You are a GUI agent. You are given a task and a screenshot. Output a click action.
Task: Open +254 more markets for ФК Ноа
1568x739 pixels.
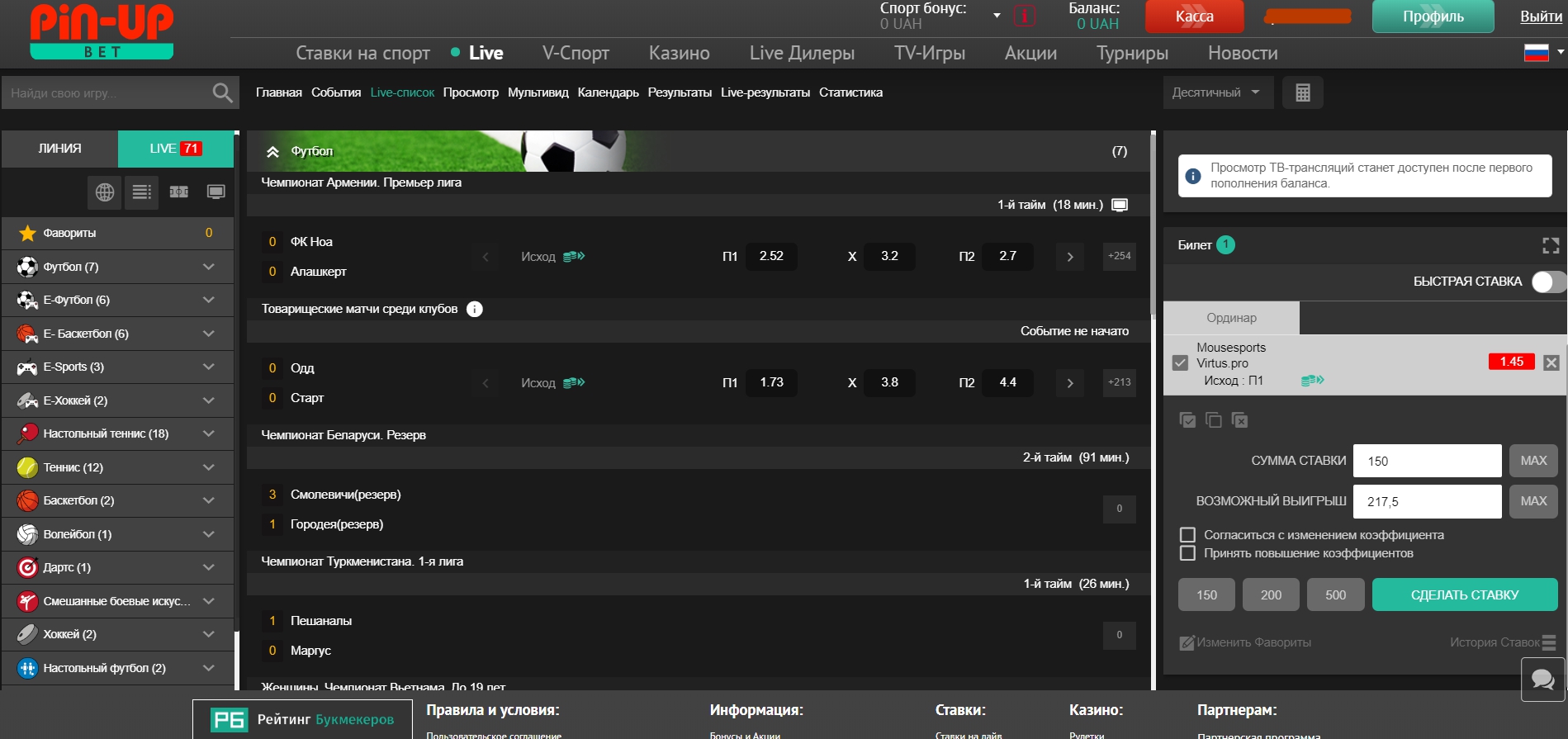pos(1119,256)
